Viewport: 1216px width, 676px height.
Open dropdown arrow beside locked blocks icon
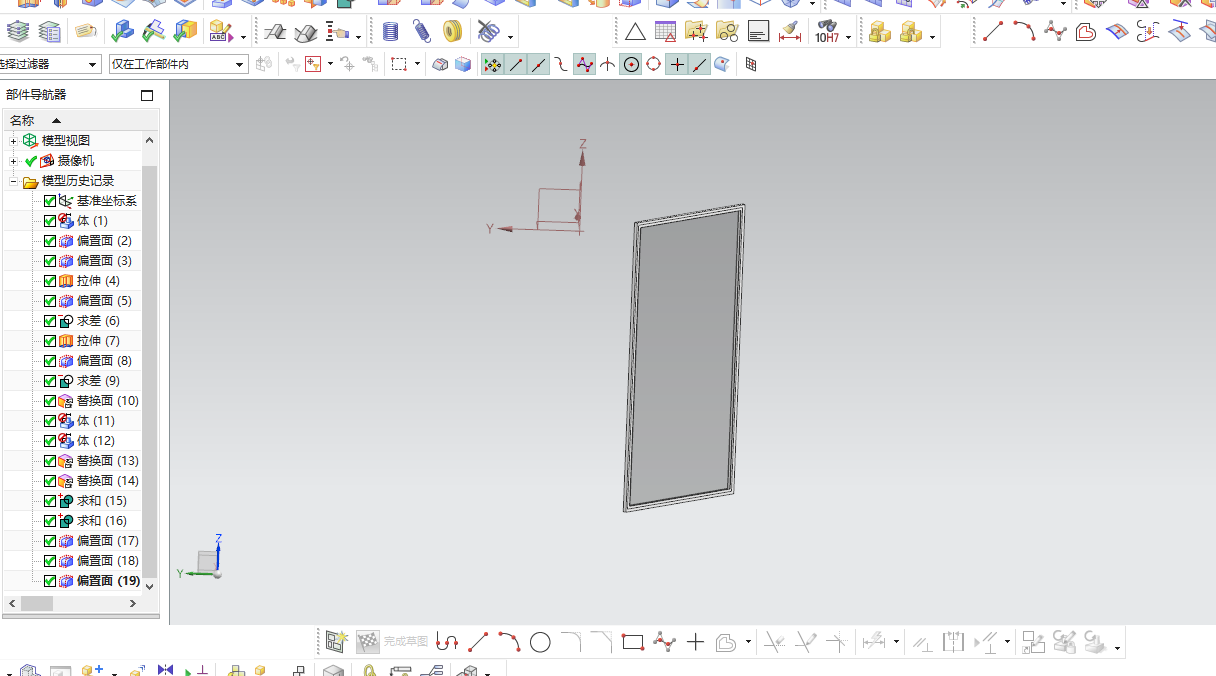pyautogui.click(x=932, y=37)
